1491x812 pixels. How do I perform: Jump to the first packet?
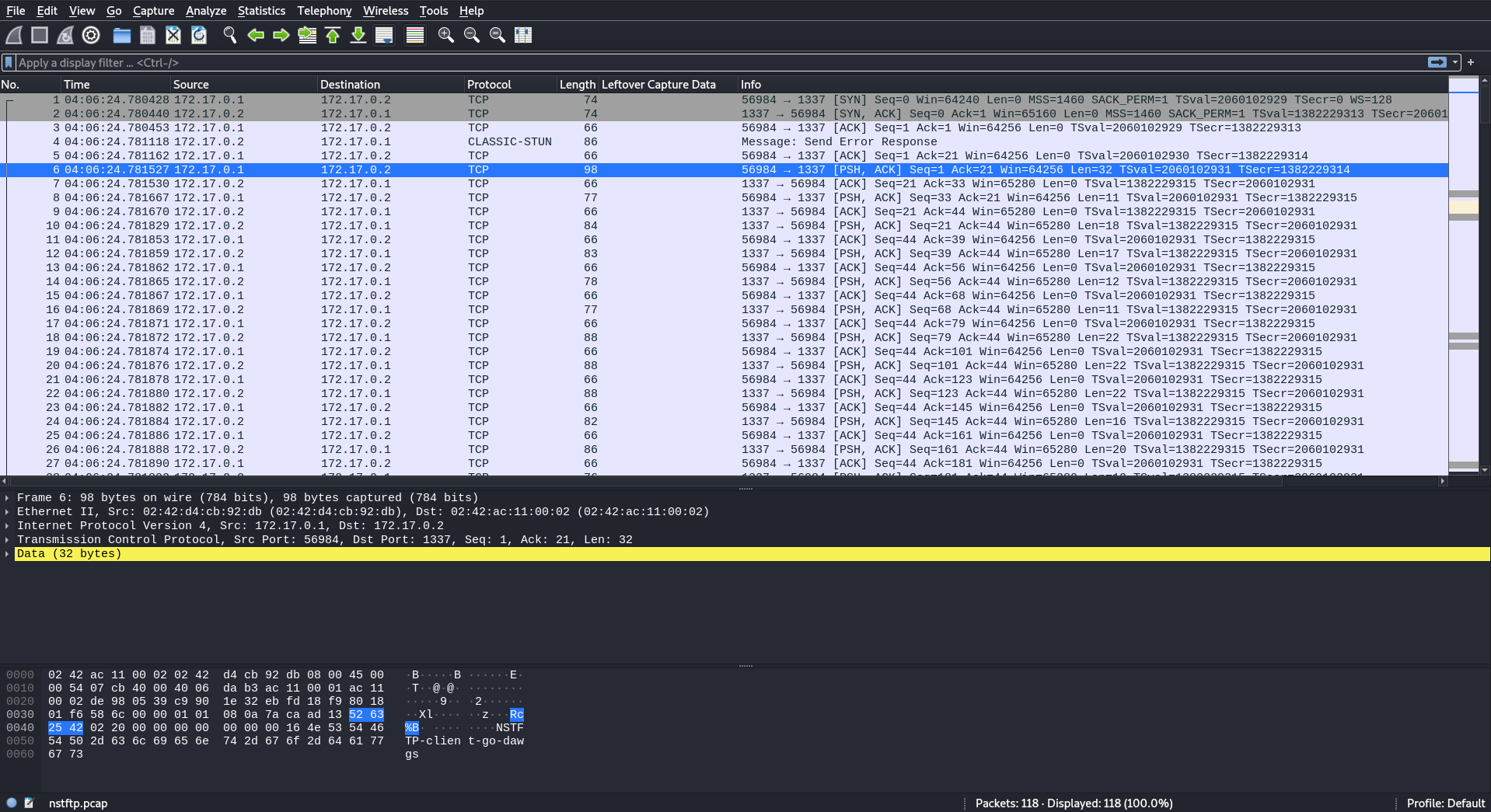coord(333,35)
